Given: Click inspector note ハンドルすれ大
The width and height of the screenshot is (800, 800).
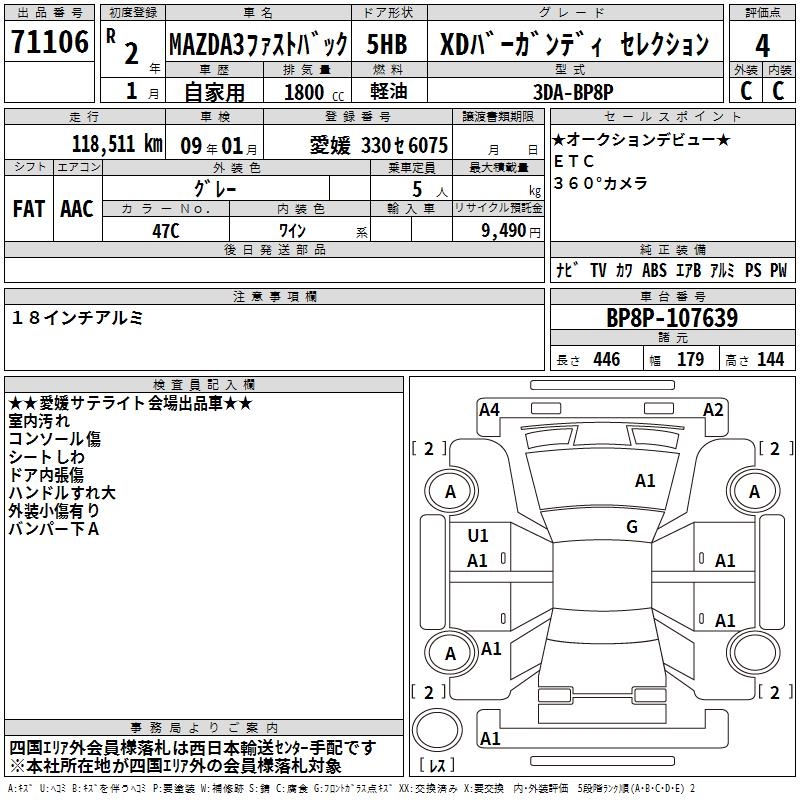Looking at the screenshot, I should click(x=62, y=493).
